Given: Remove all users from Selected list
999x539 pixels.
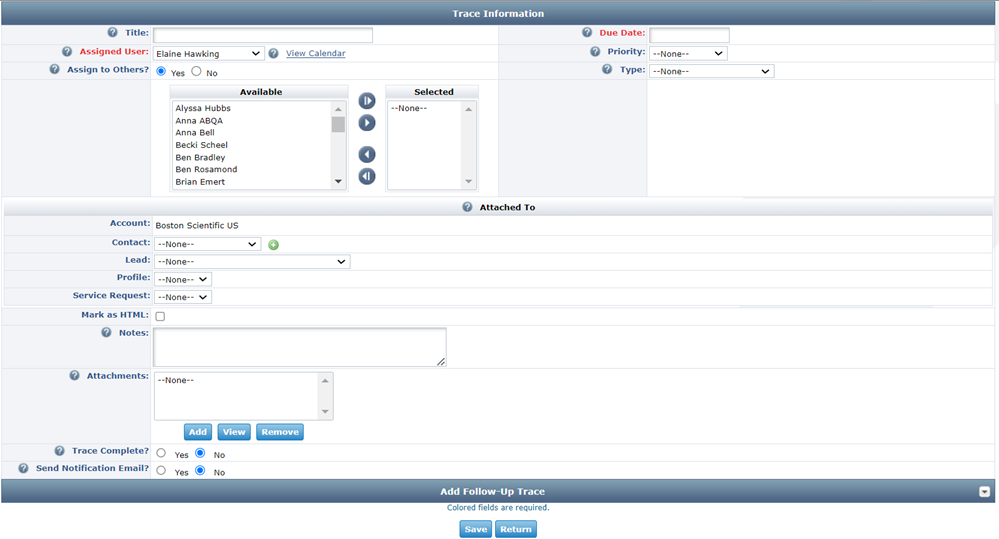Looking at the screenshot, I should 367,176.
